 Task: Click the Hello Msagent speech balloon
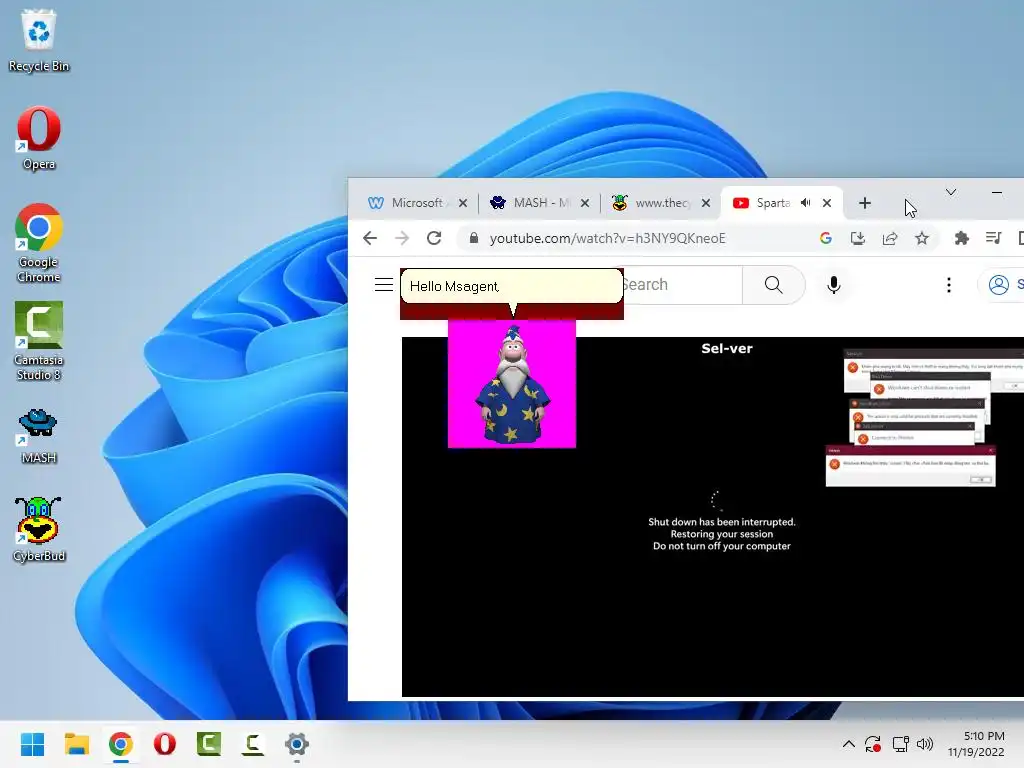[512, 286]
